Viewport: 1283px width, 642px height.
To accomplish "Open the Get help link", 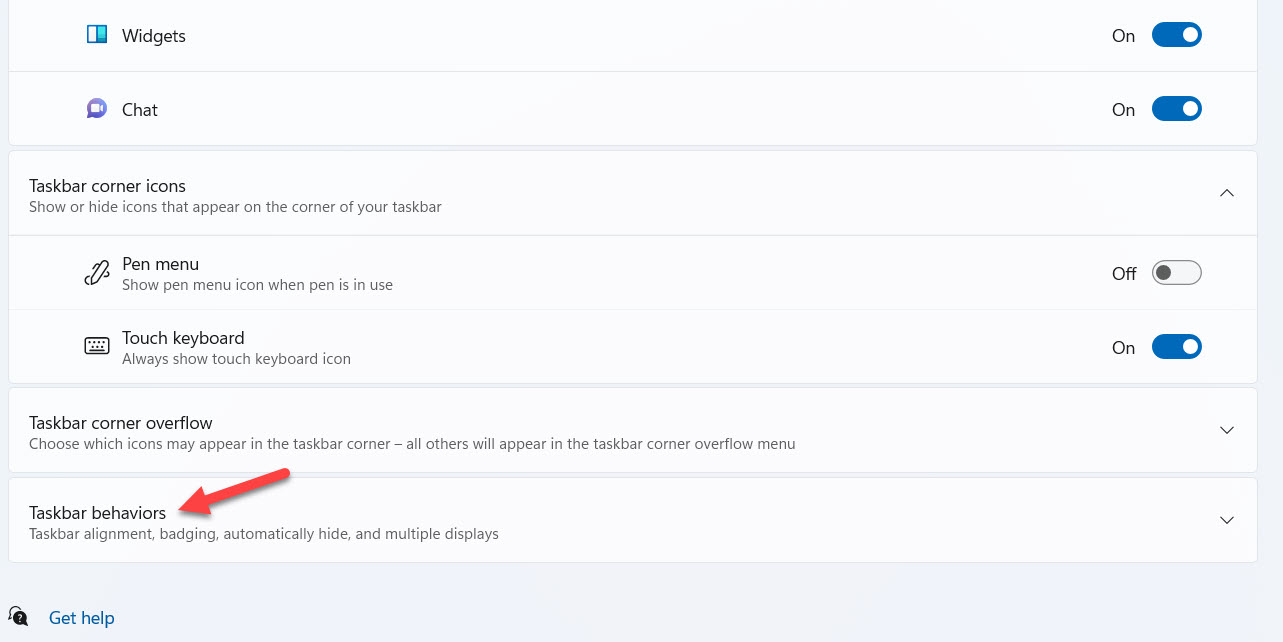I will pos(82,618).
